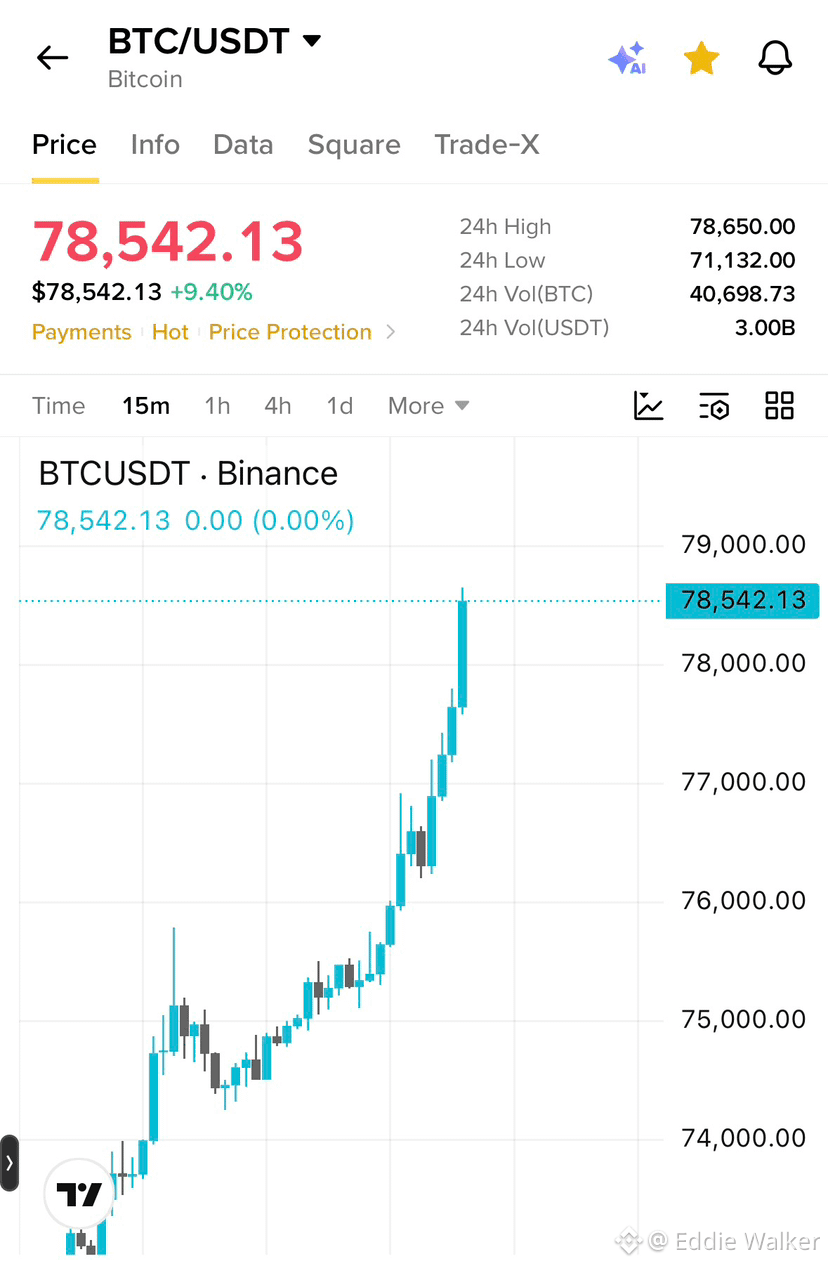Screen dimensions: 828x1266
Task: Open the Payments tag link
Action: (81, 332)
